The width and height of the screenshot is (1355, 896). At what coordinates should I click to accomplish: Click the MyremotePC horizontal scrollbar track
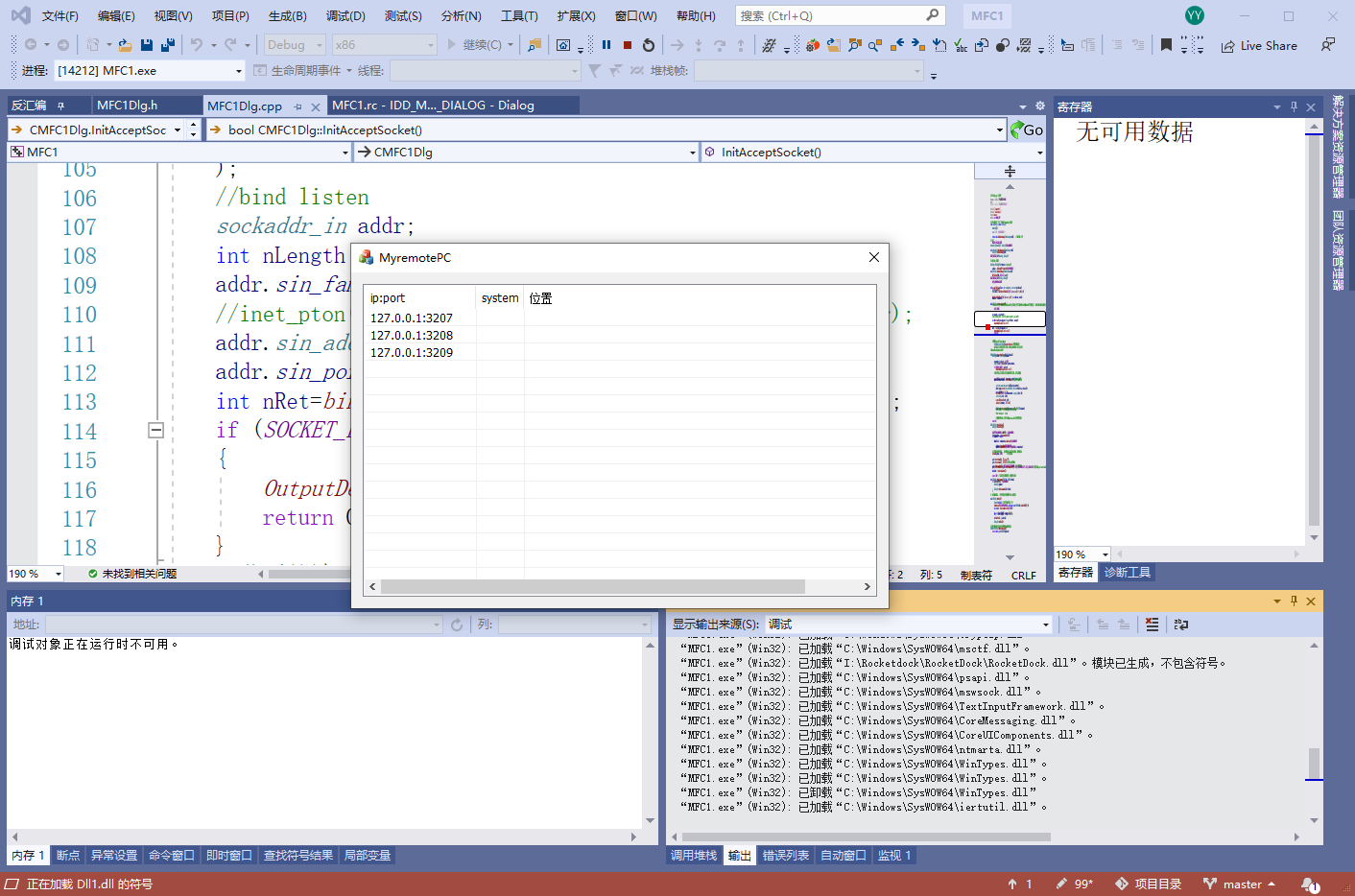pos(619,586)
